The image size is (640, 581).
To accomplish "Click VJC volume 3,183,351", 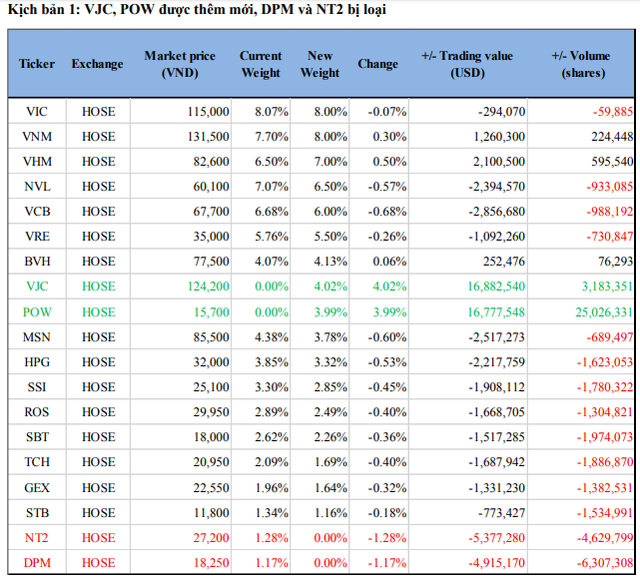I will (607, 286).
